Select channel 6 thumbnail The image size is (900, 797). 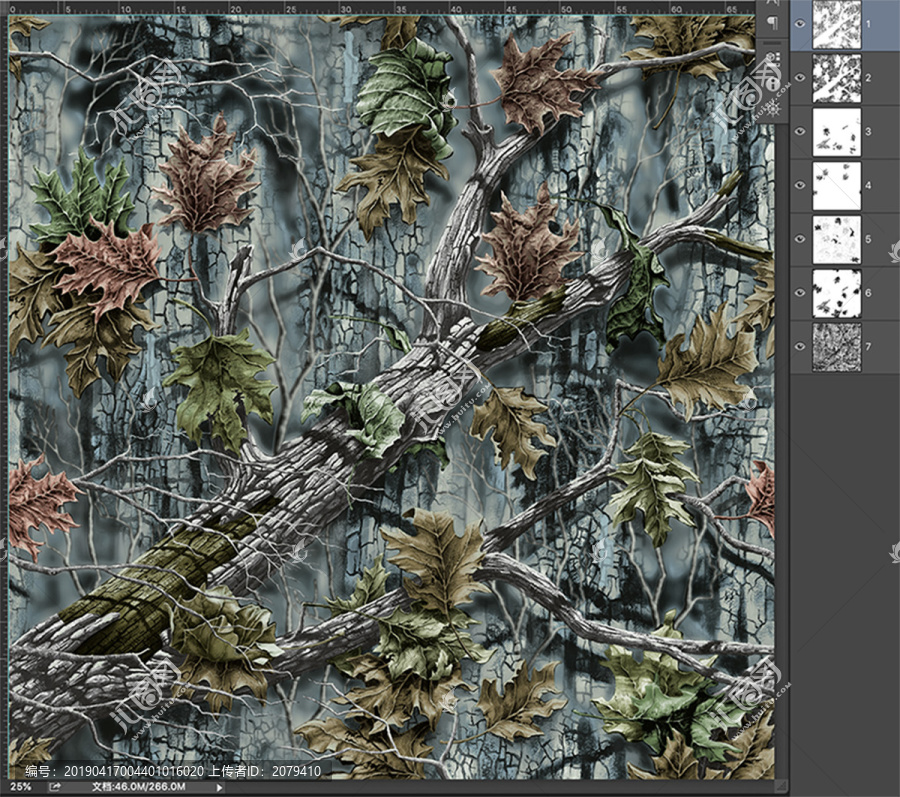pos(837,293)
